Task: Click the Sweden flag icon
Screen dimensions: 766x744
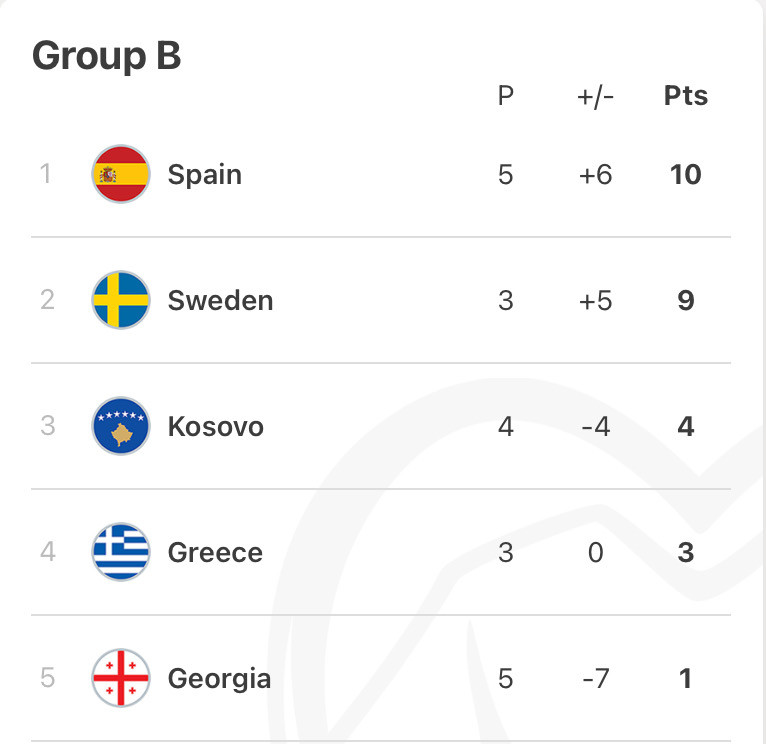Action: pos(121,300)
